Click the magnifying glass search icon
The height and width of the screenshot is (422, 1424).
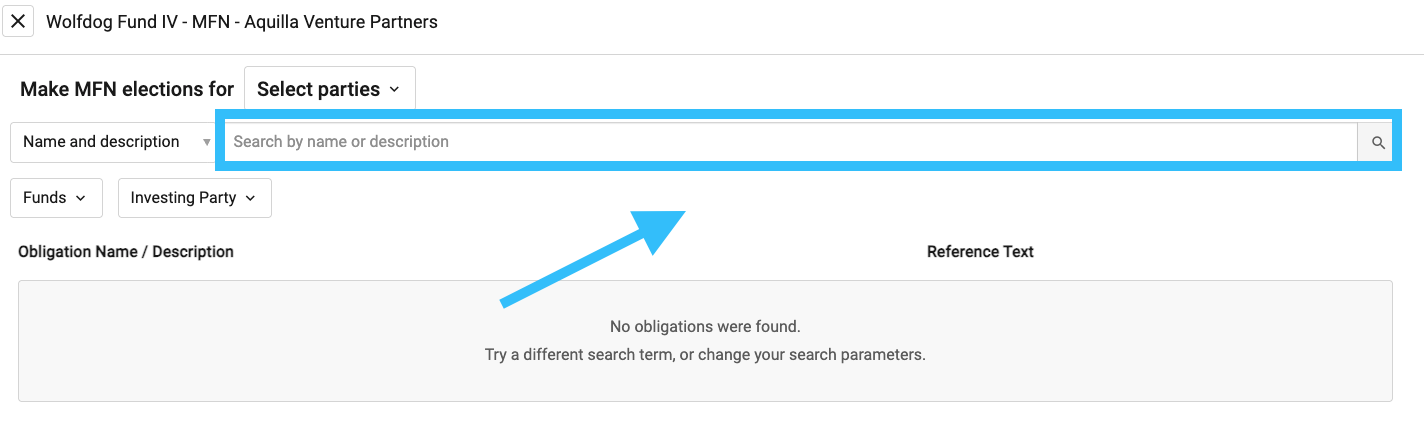click(1377, 142)
